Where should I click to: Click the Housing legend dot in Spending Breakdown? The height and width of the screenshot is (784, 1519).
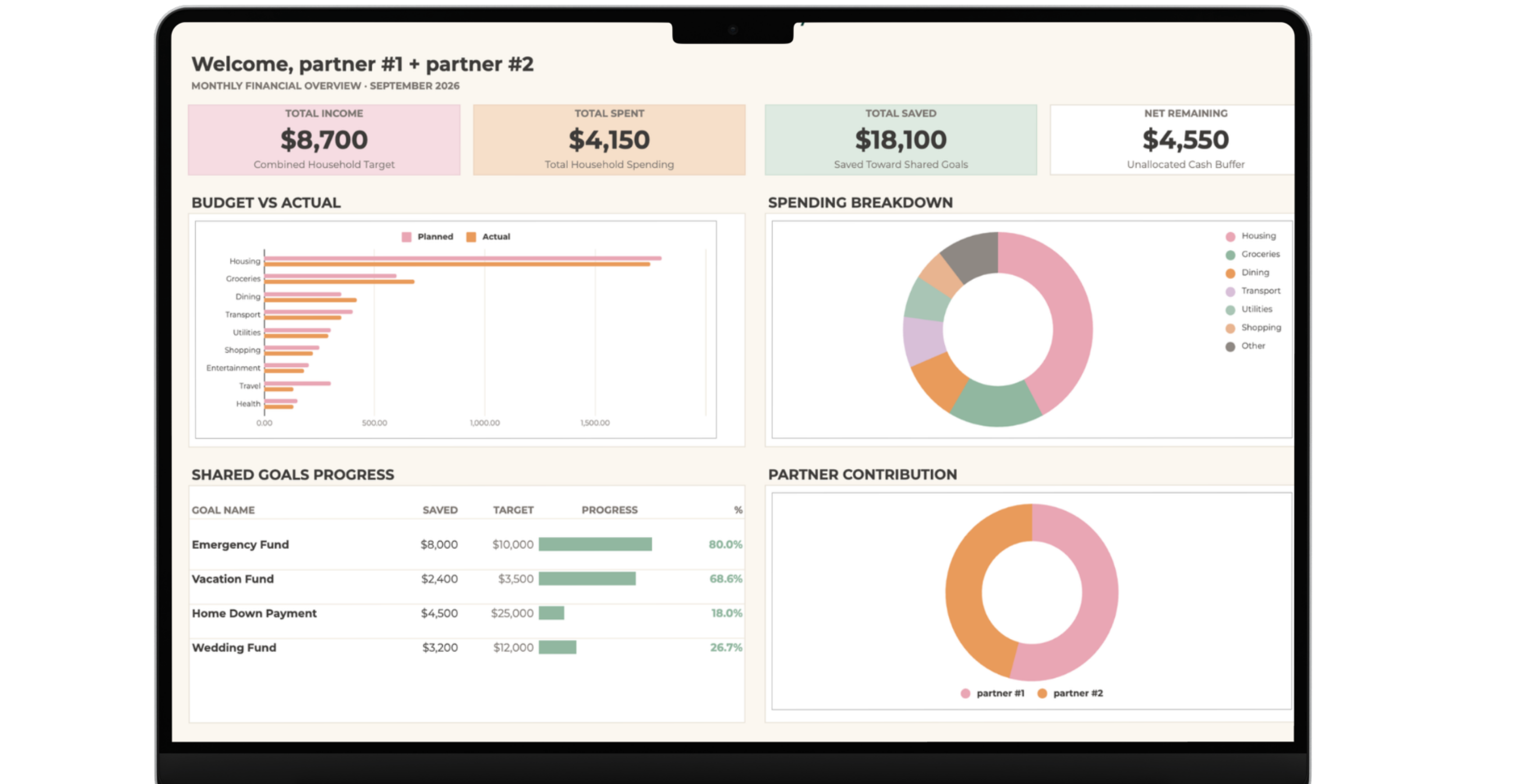click(1230, 236)
